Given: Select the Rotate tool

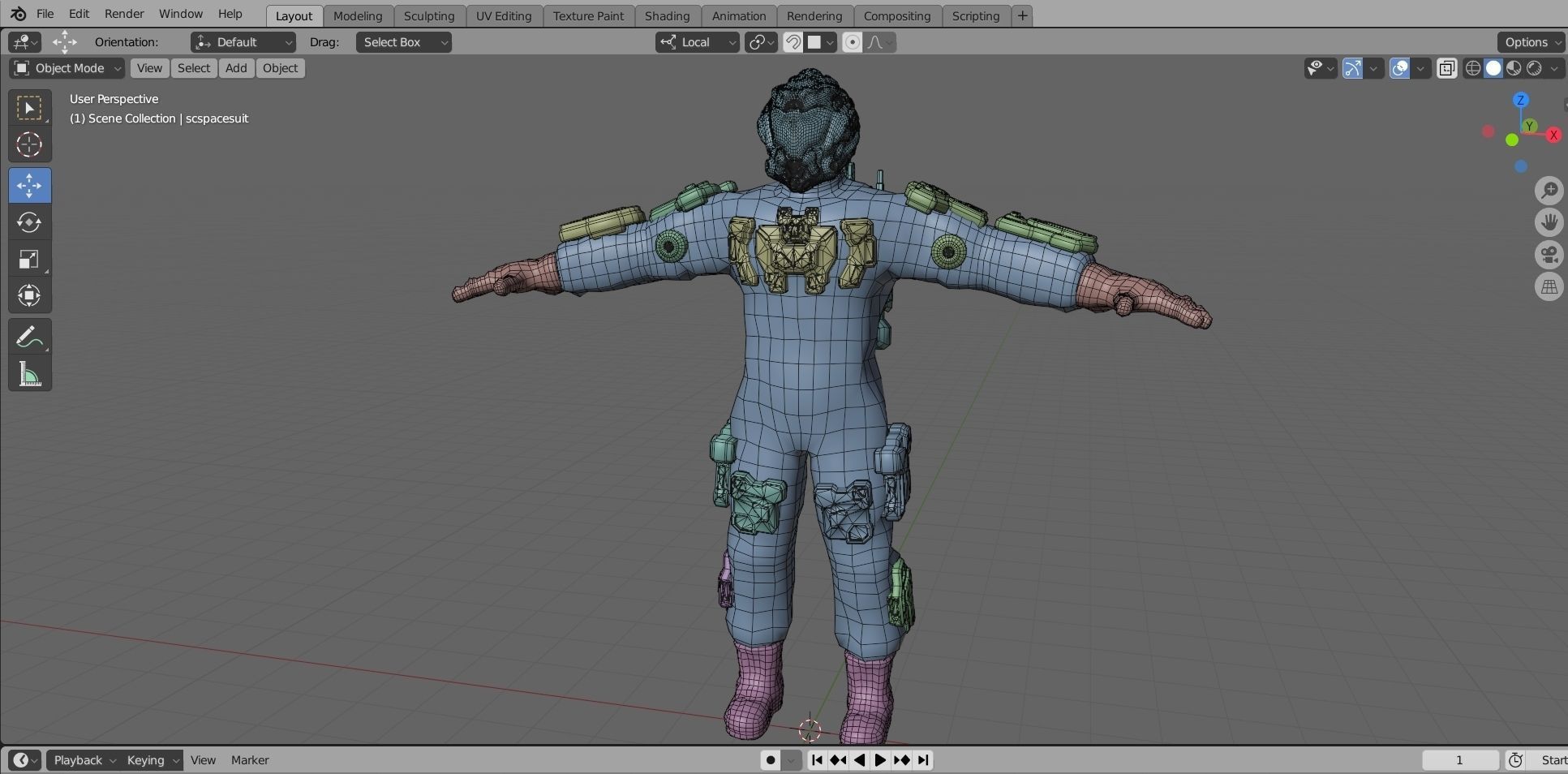Looking at the screenshot, I should click(30, 222).
